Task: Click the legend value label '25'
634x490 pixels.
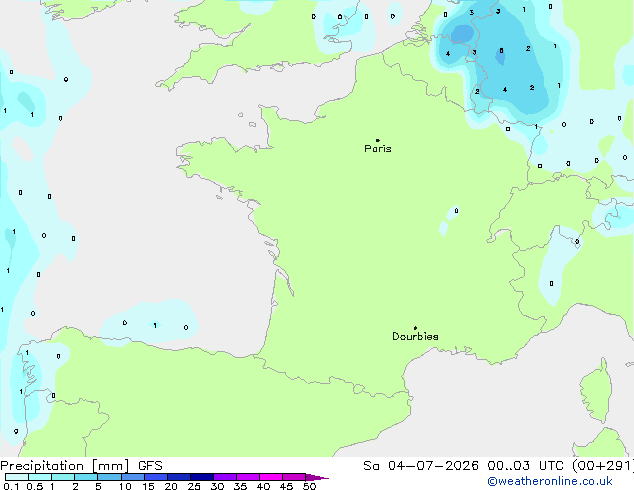Action: click(x=194, y=486)
